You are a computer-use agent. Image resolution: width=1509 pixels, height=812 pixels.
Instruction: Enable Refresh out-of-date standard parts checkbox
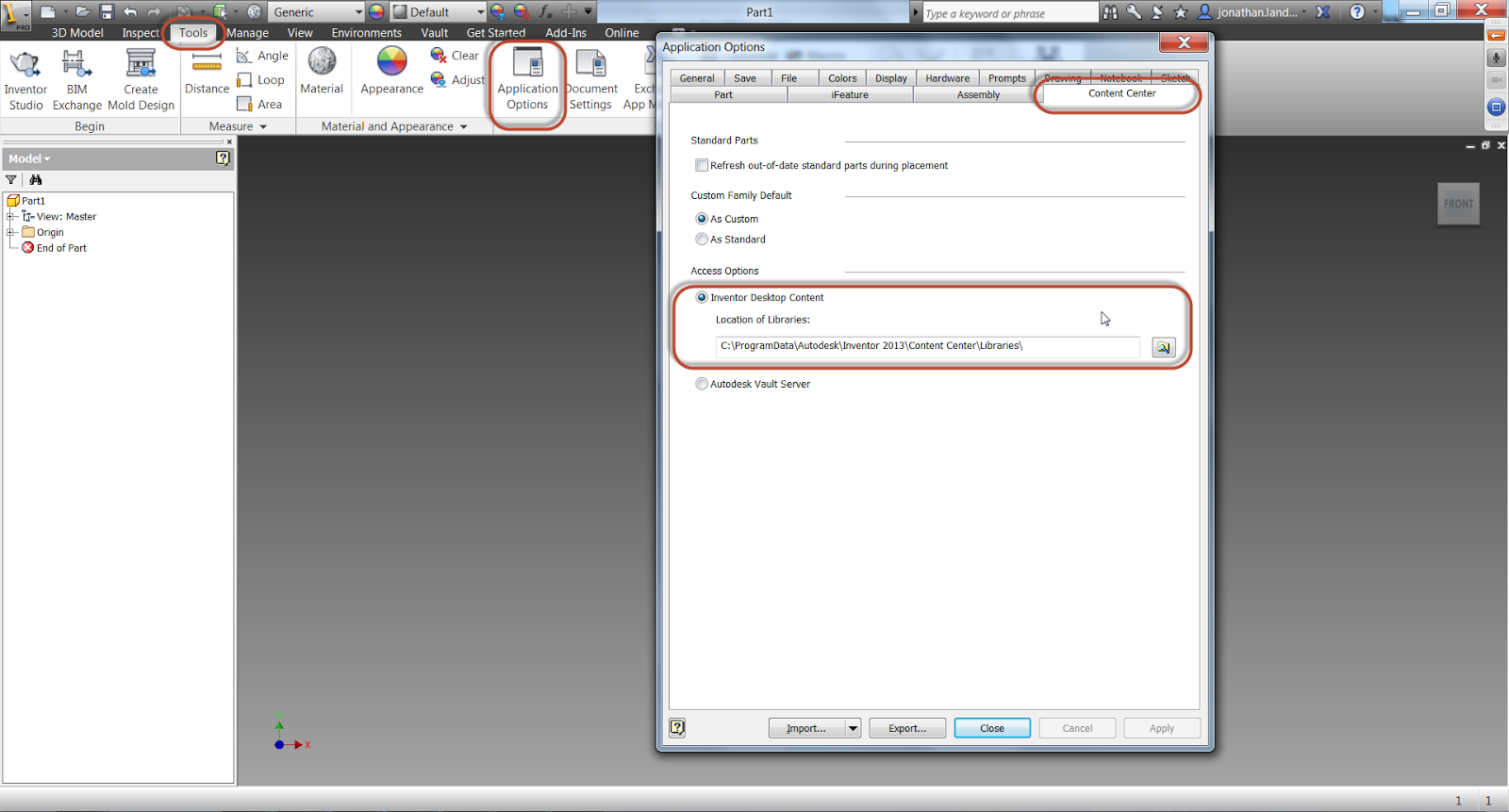click(x=702, y=165)
